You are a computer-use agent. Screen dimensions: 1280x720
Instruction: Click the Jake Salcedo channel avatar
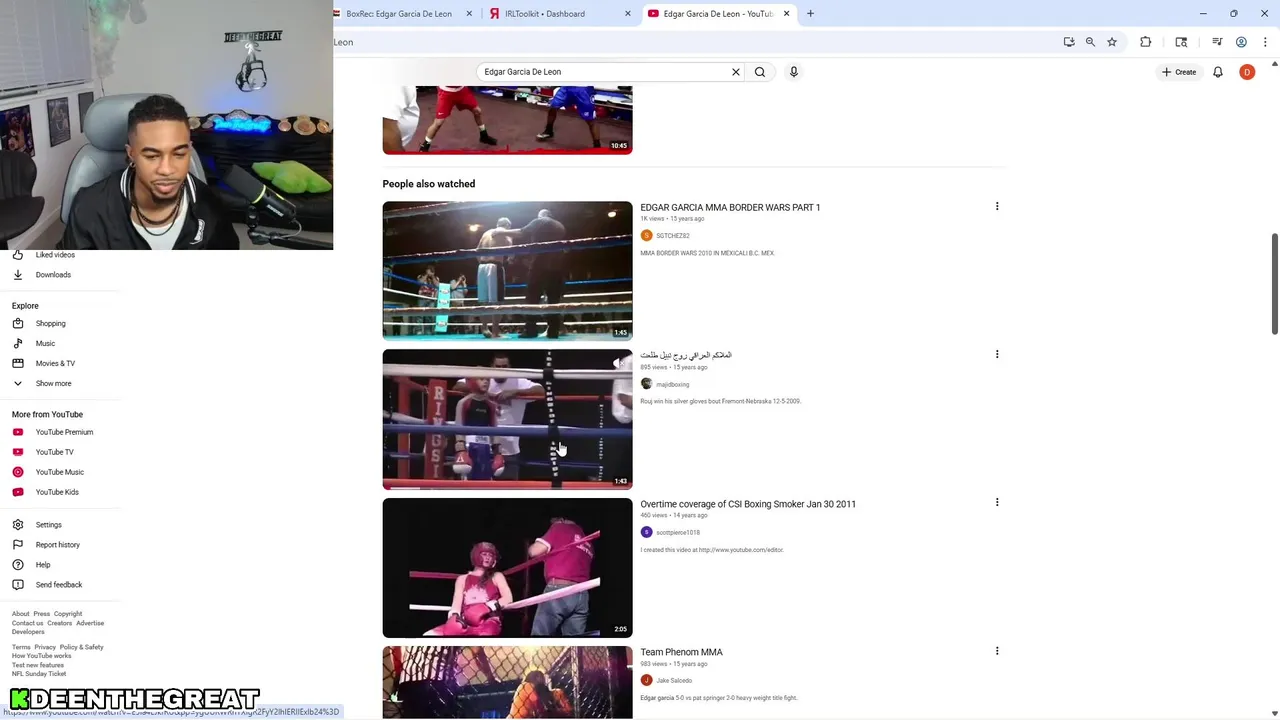click(x=646, y=680)
